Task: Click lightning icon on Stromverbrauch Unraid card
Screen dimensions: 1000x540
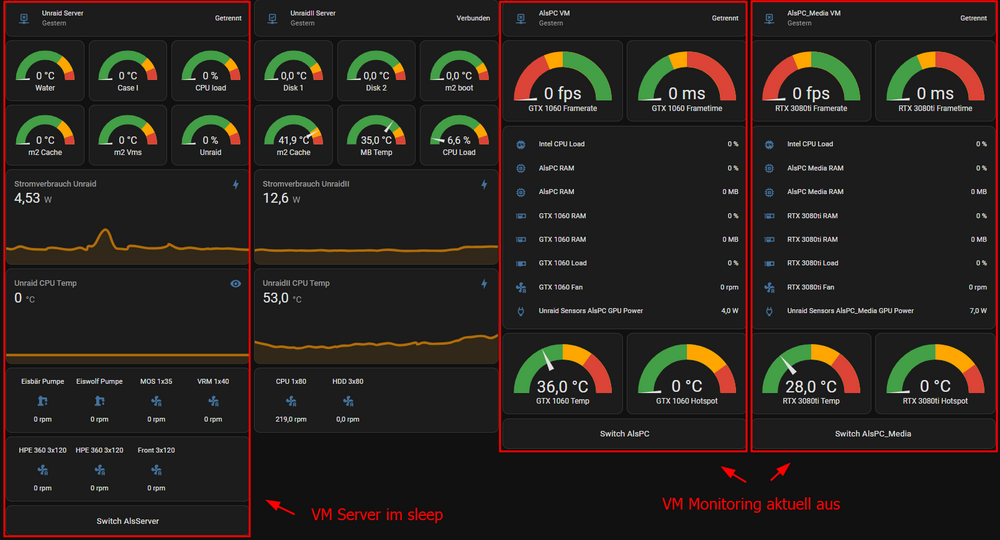Action: click(x=236, y=184)
